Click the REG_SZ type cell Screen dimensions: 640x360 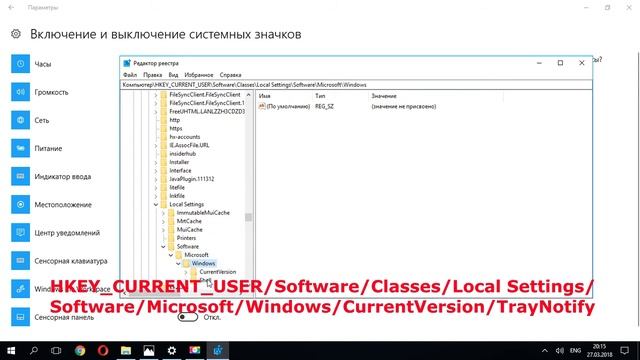pos(324,107)
